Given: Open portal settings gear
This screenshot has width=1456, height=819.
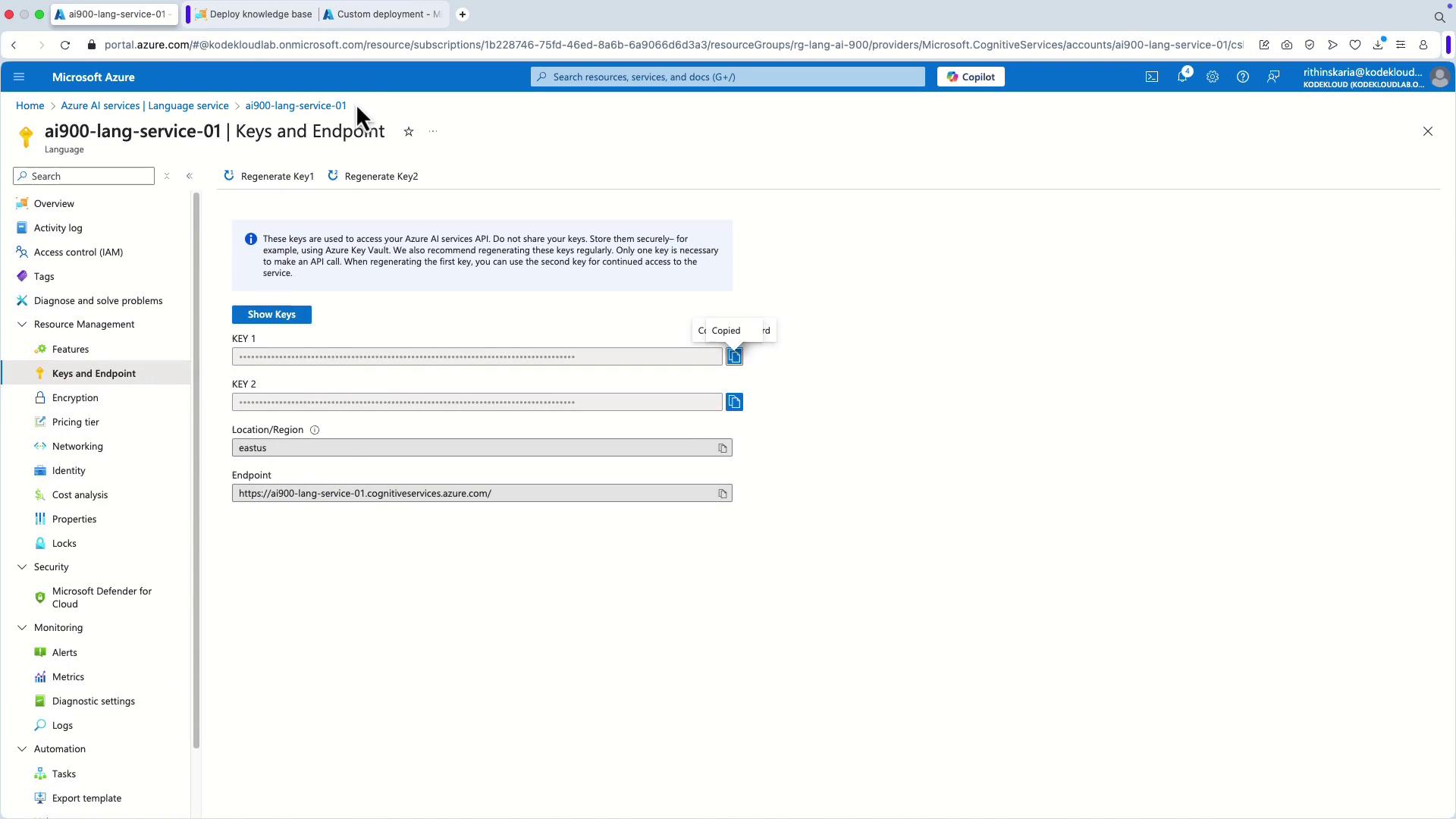Looking at the screenshot, I should coord(1213,77).
